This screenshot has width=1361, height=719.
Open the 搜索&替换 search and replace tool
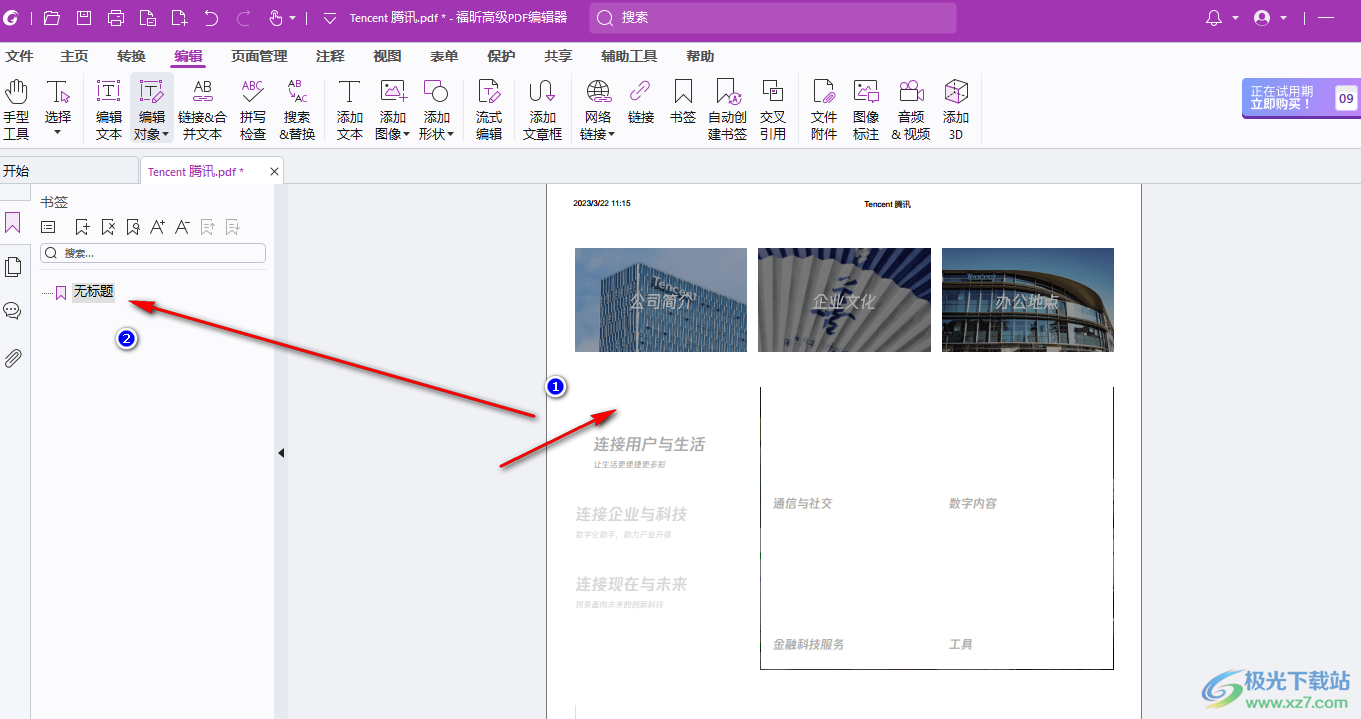tap(296, 107)
